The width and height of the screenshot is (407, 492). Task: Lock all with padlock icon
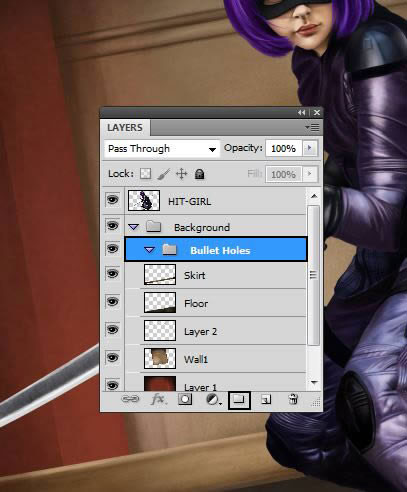click(199, 174)
